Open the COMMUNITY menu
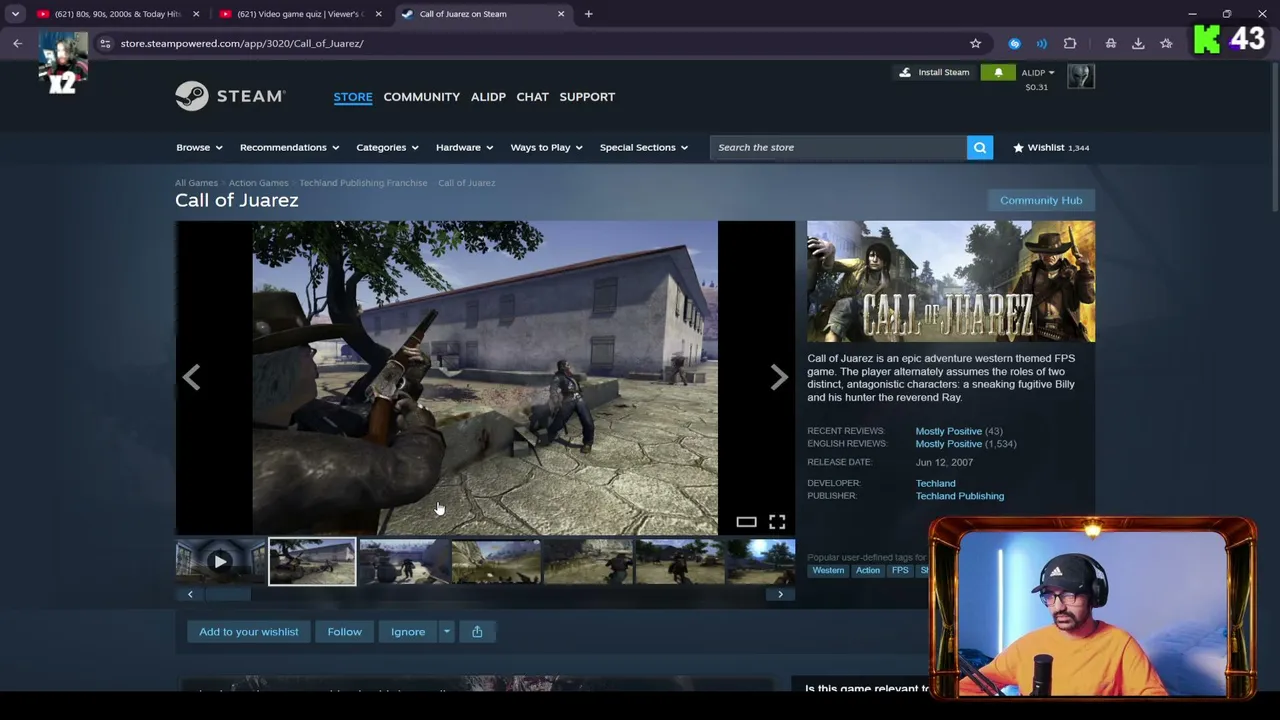This screenshot has height=720, width=1280. (421, 97)
